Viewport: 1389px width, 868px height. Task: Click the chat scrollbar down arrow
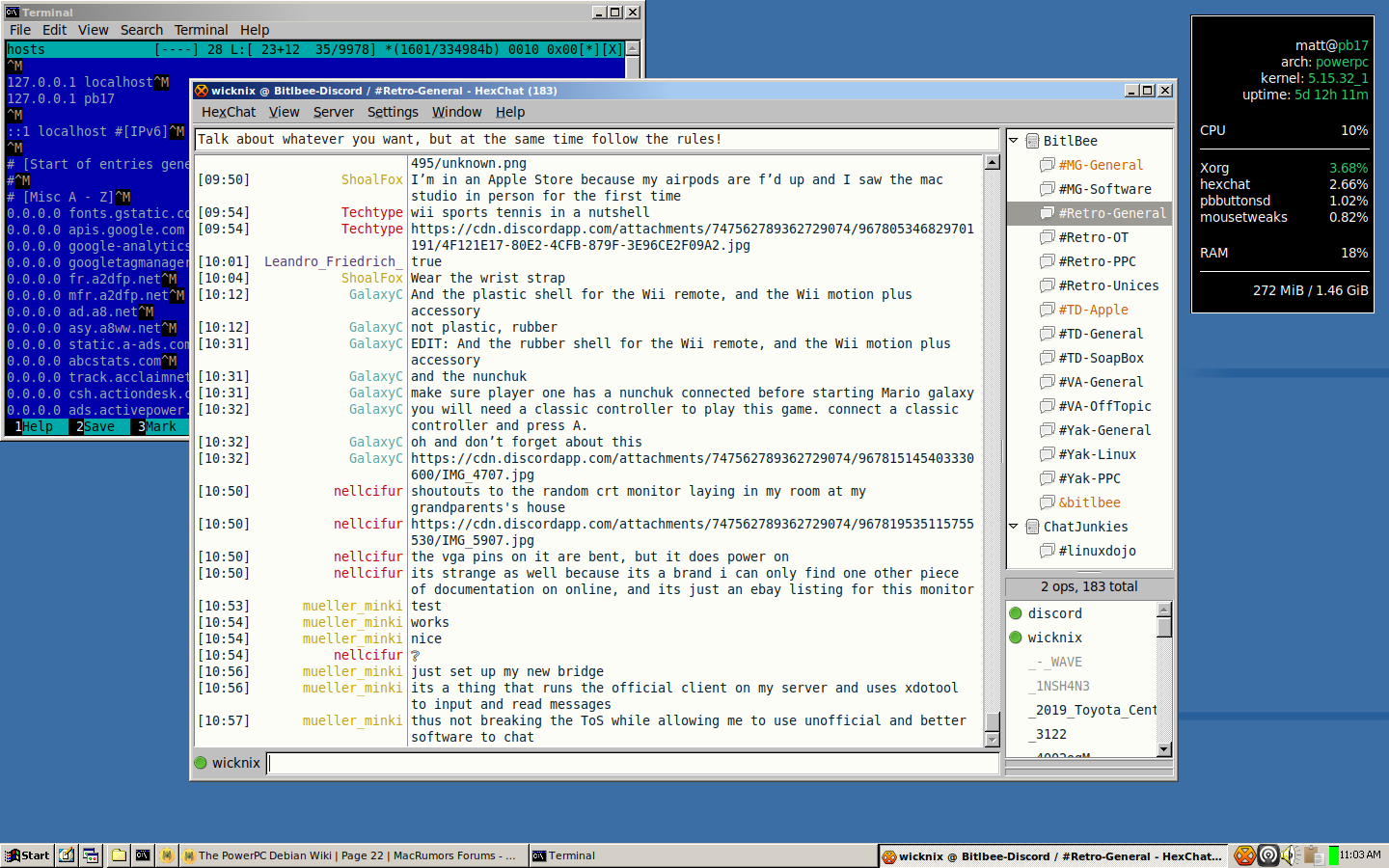click(x=992, y=740)
